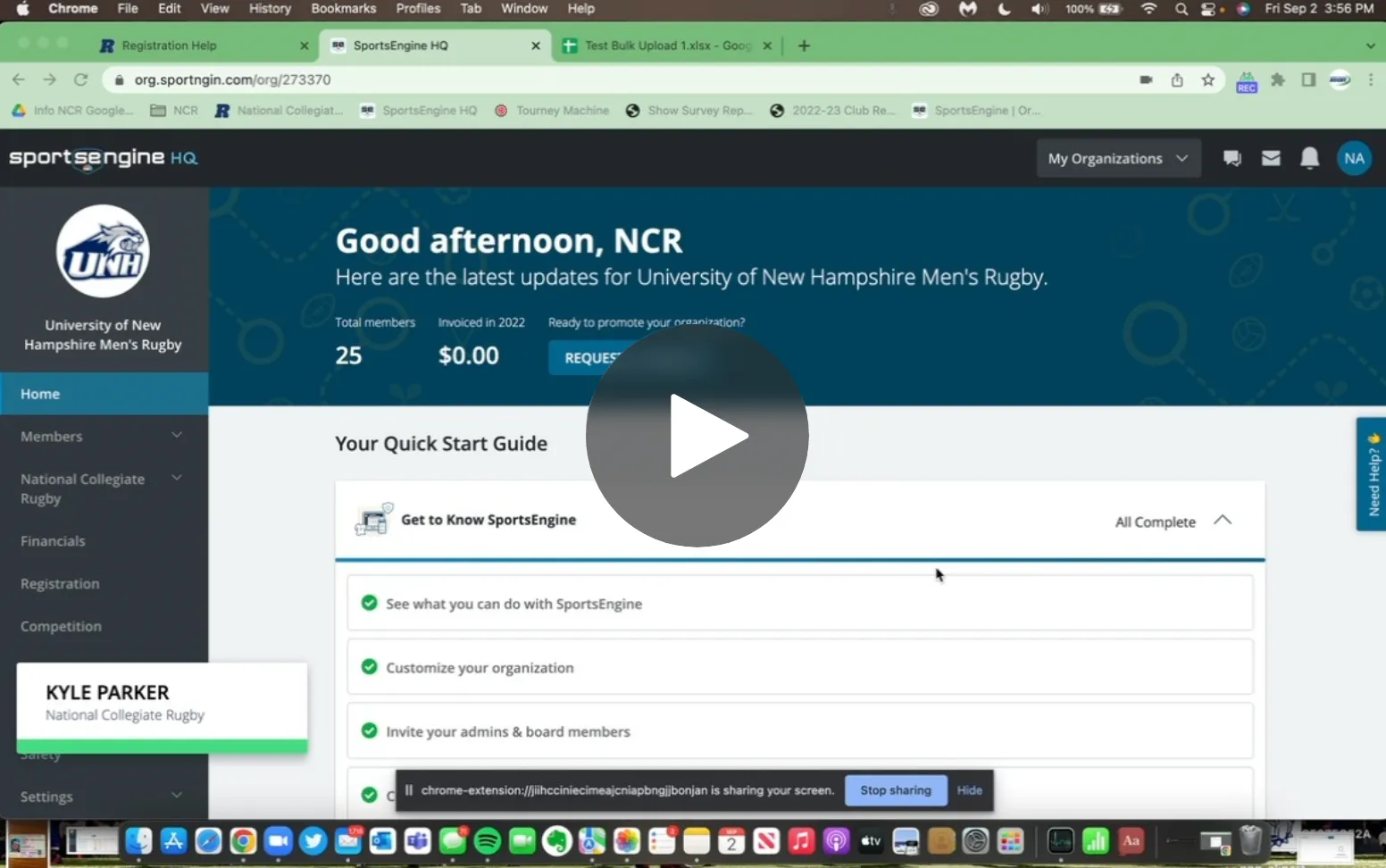Open the Show Survey Rep bookmark
The image size is (1386, 868).
[689, 111]
